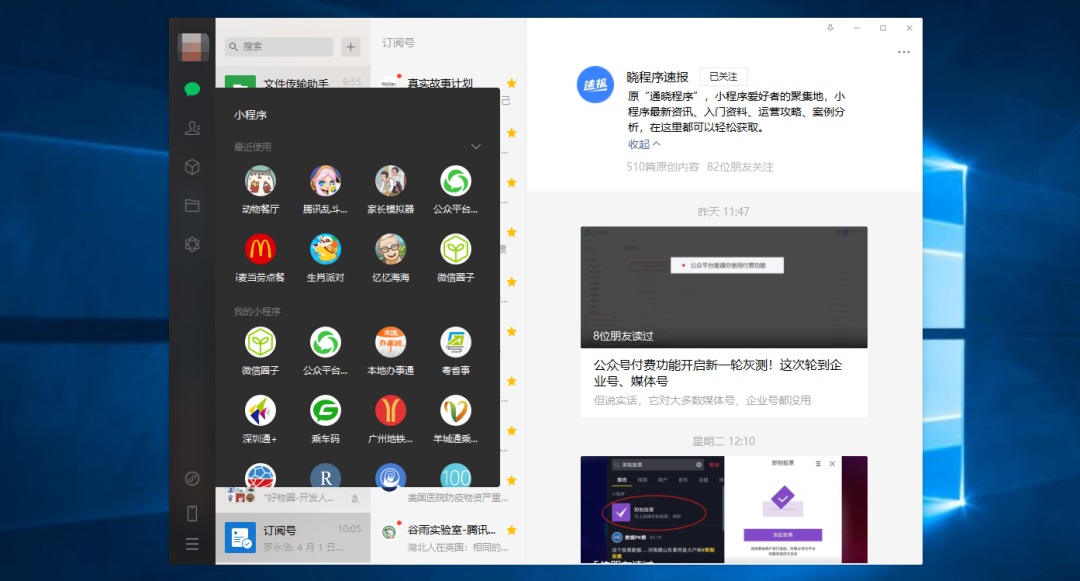Click the 8位朋友读过 label
This screenshot has height=581, width=1080.
click(x=623, y=336)
